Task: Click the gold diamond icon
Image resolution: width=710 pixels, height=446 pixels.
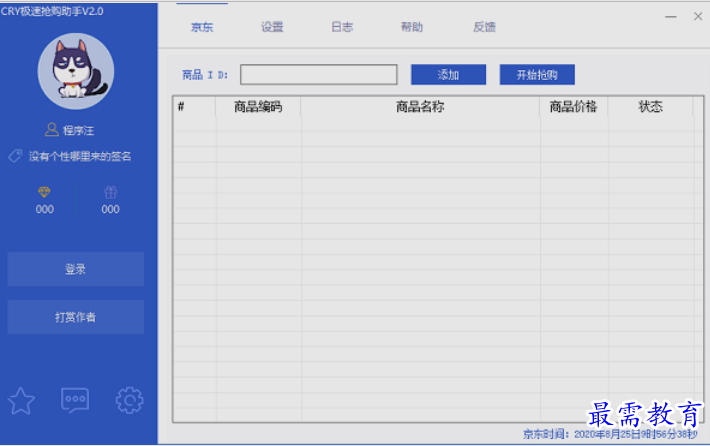Action: tap(44, 192)
